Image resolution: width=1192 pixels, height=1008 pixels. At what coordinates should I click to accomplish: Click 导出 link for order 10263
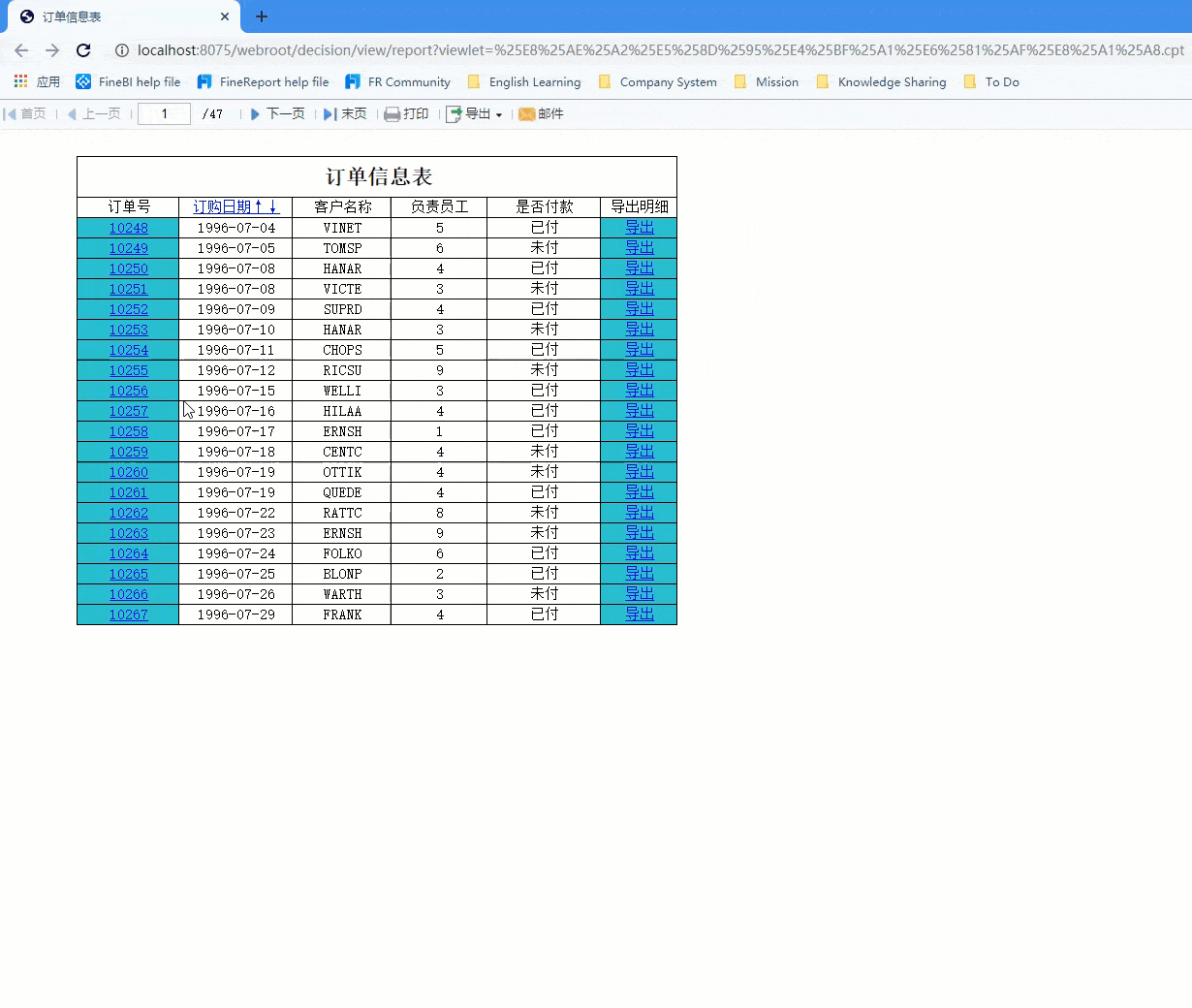coord(640,533)
